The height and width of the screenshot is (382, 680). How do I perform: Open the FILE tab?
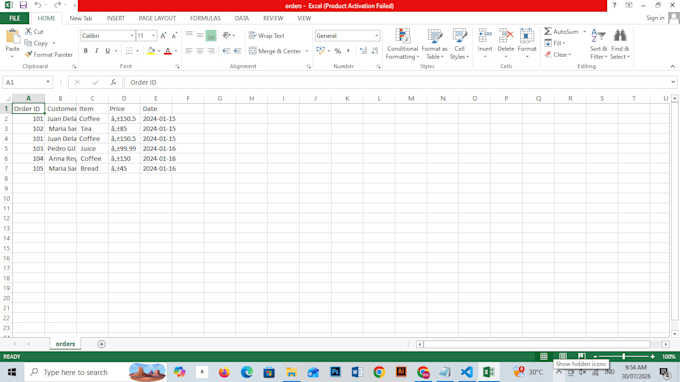[x=14, y=18]
